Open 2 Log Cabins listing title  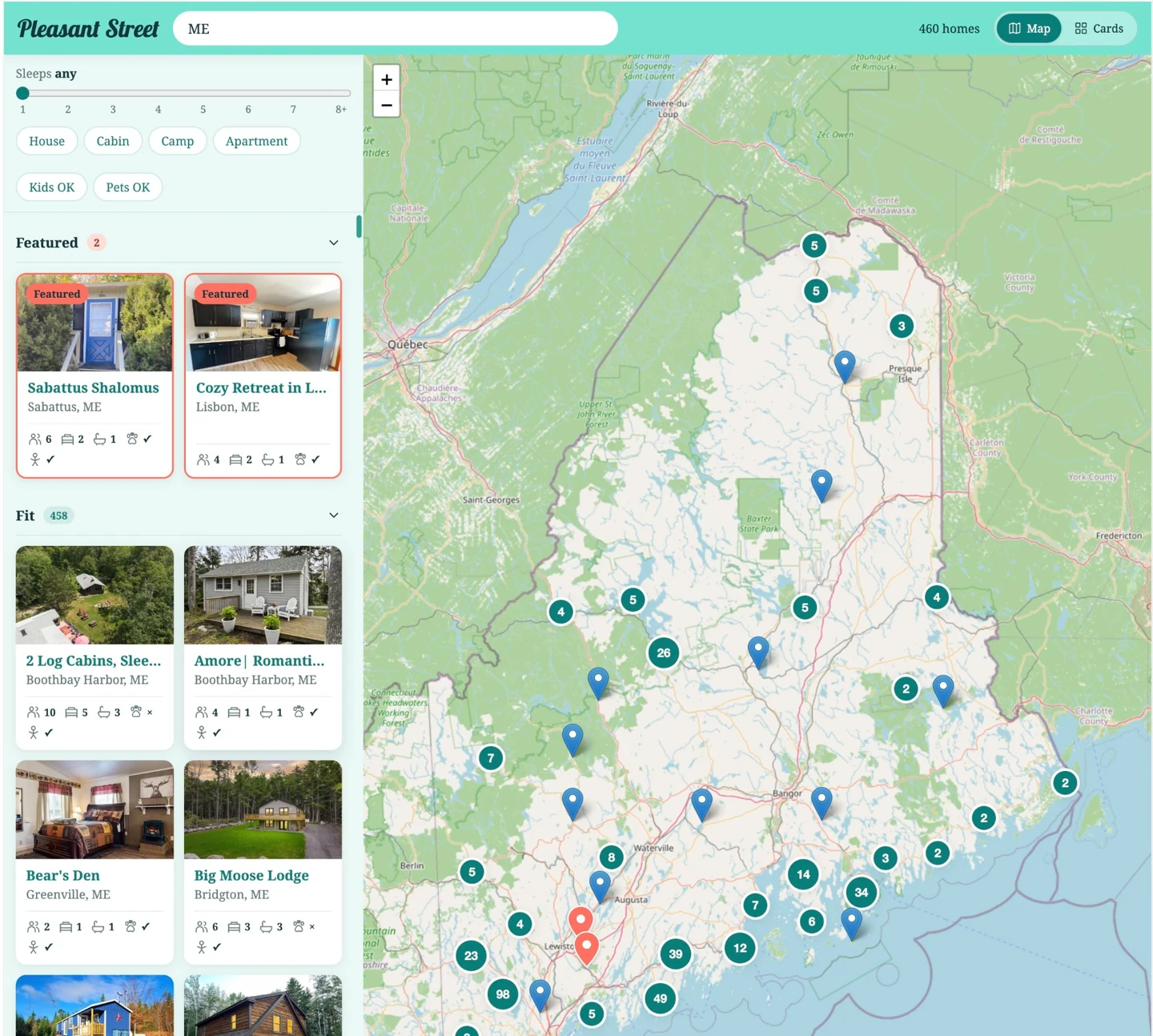coord(94,661)
